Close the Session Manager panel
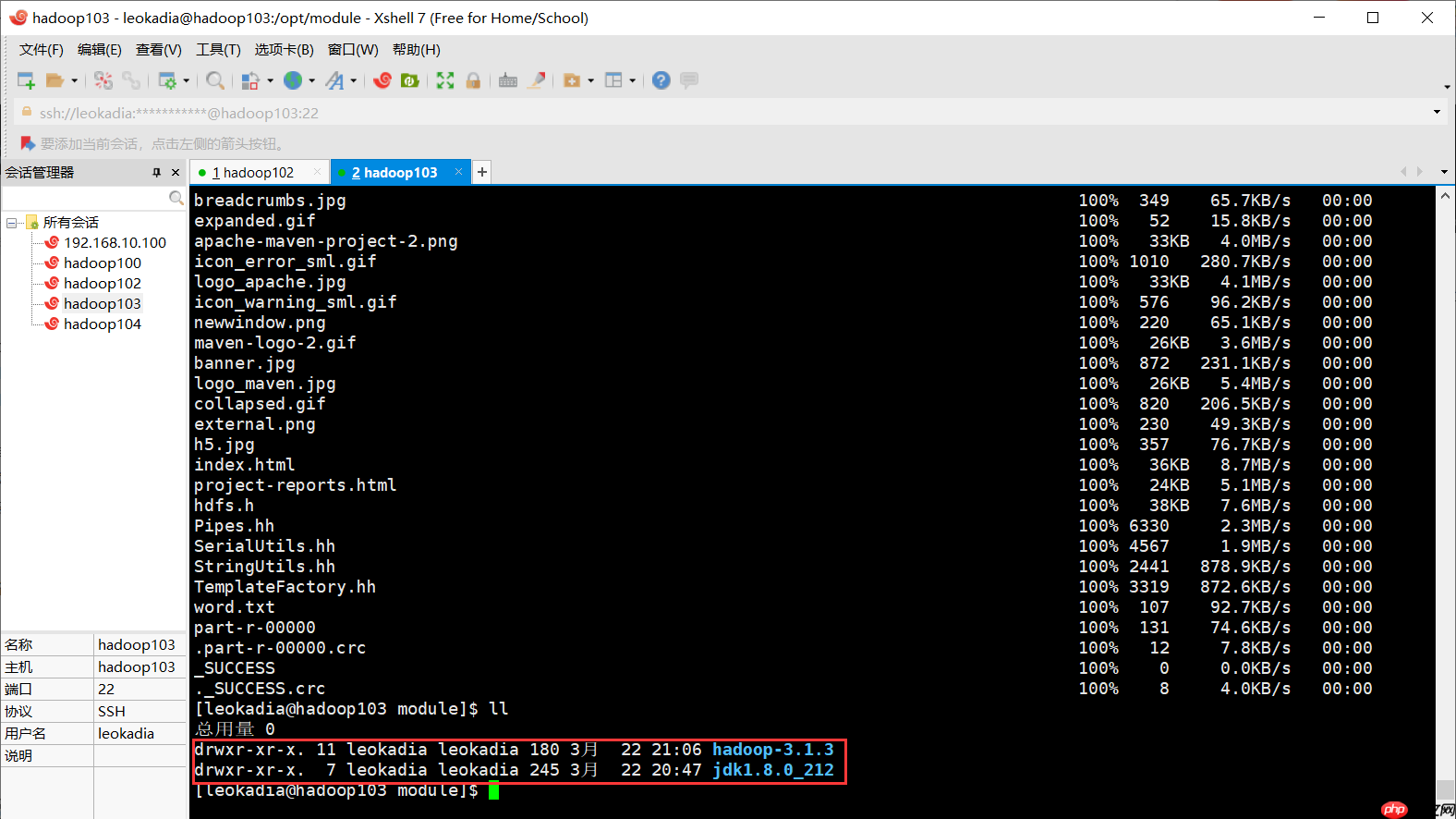The width and height of the screenshot is (1456, 819). 176,172
